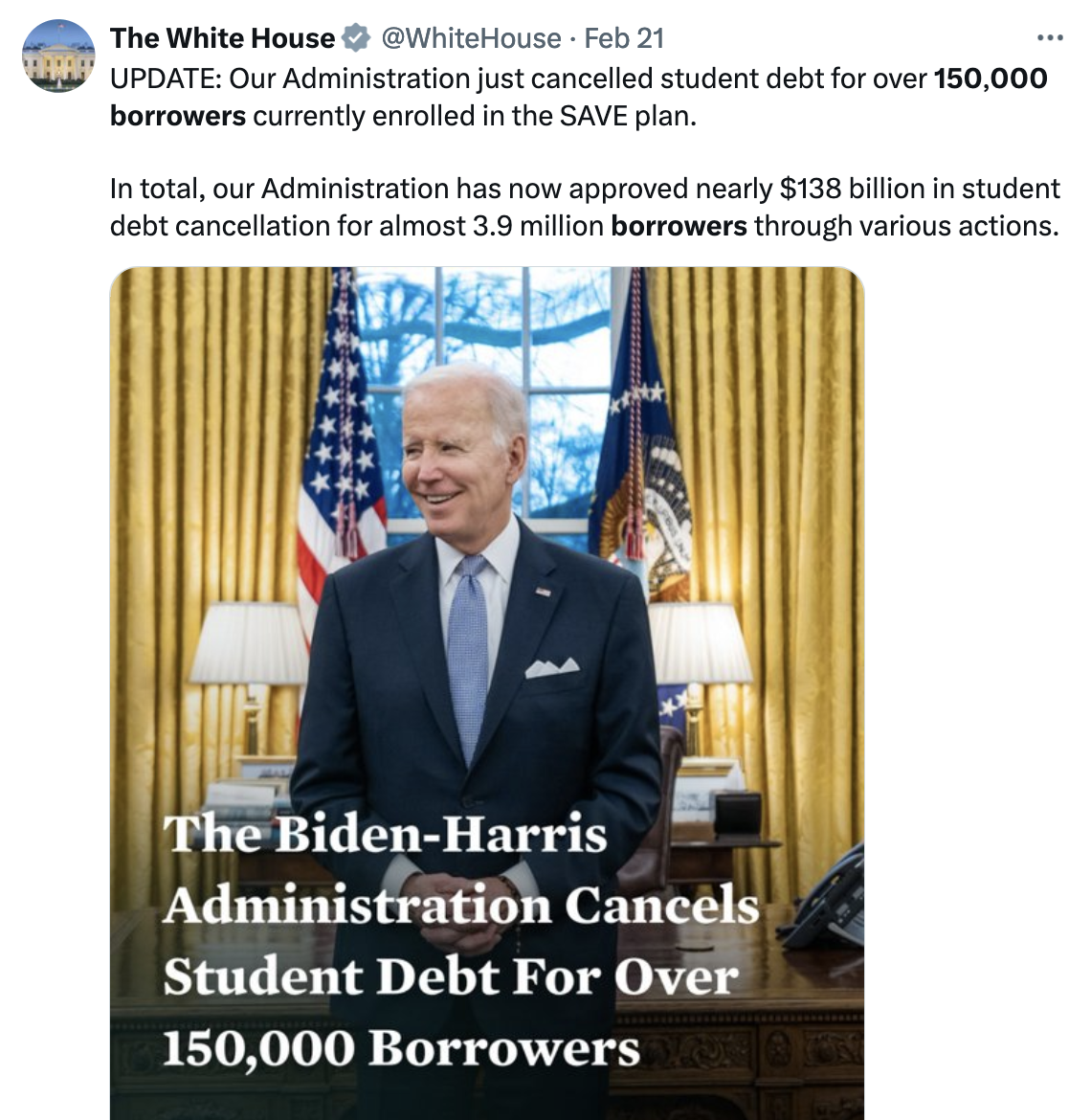This screenshot has height=1120, width=1091.
Task: Click the bold "150,000" text in tweet
Action: [991, 78]
